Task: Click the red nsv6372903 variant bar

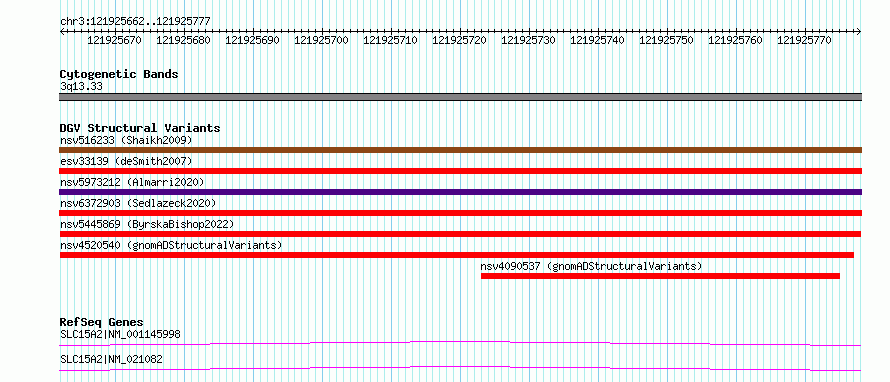Action: click(460, 213)
